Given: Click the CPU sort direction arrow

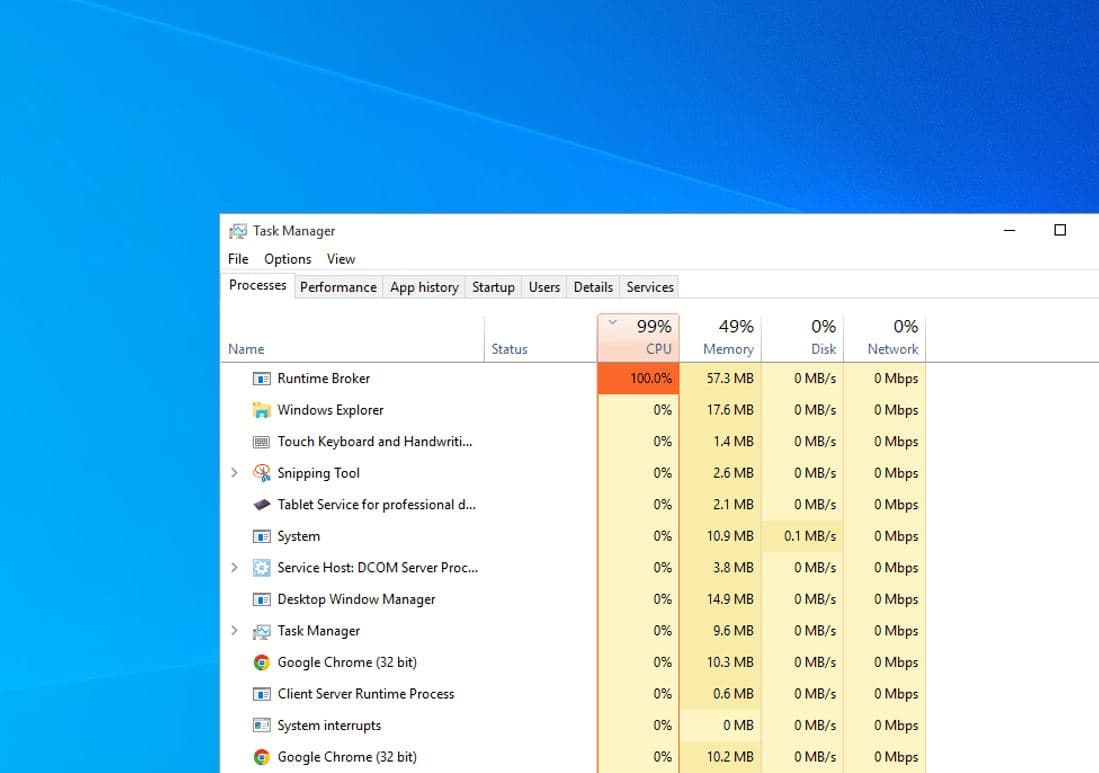Looking at the screenshot, I should click(612, 322).
